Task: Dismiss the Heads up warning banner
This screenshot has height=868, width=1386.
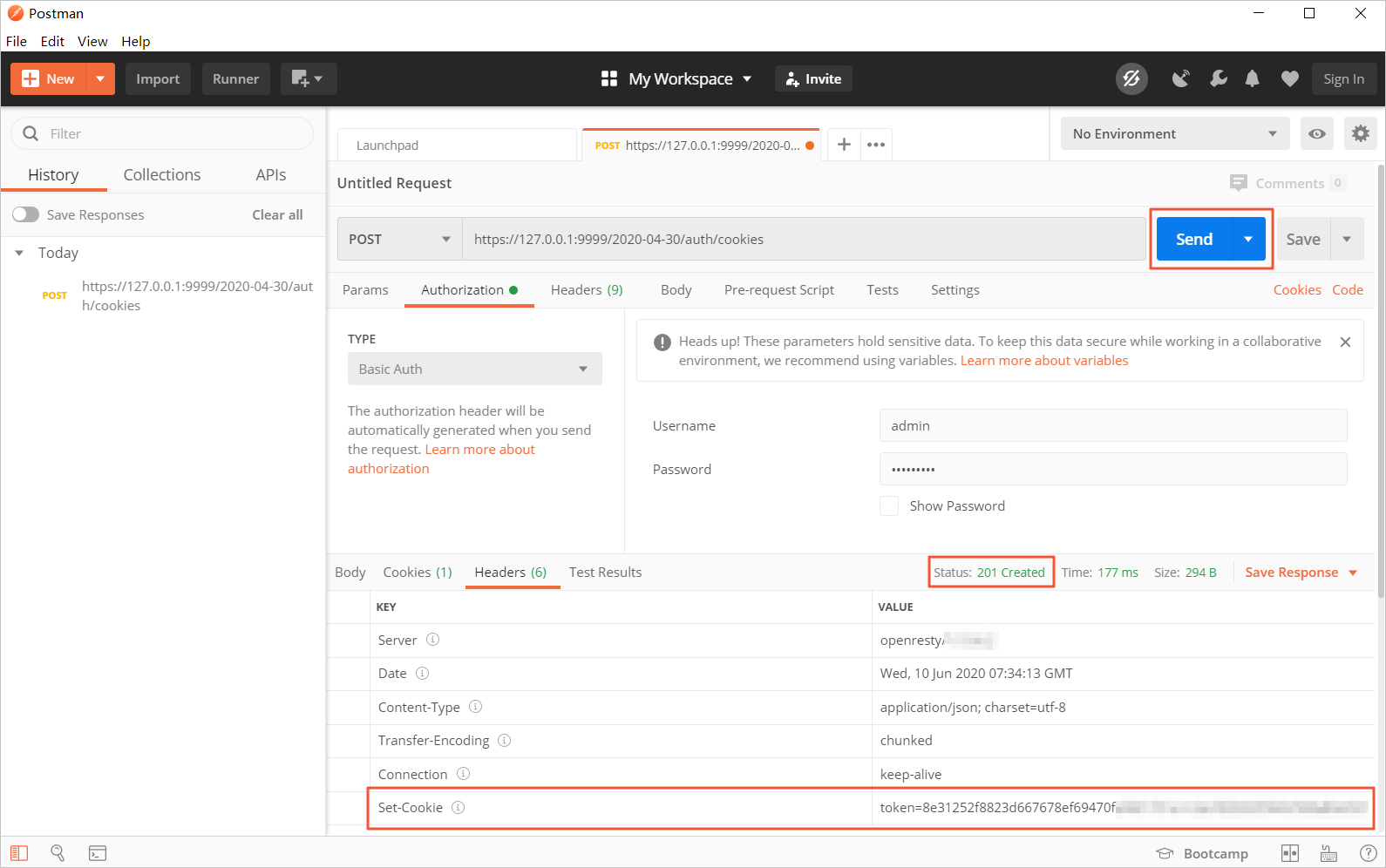Action: point(1345,342)
